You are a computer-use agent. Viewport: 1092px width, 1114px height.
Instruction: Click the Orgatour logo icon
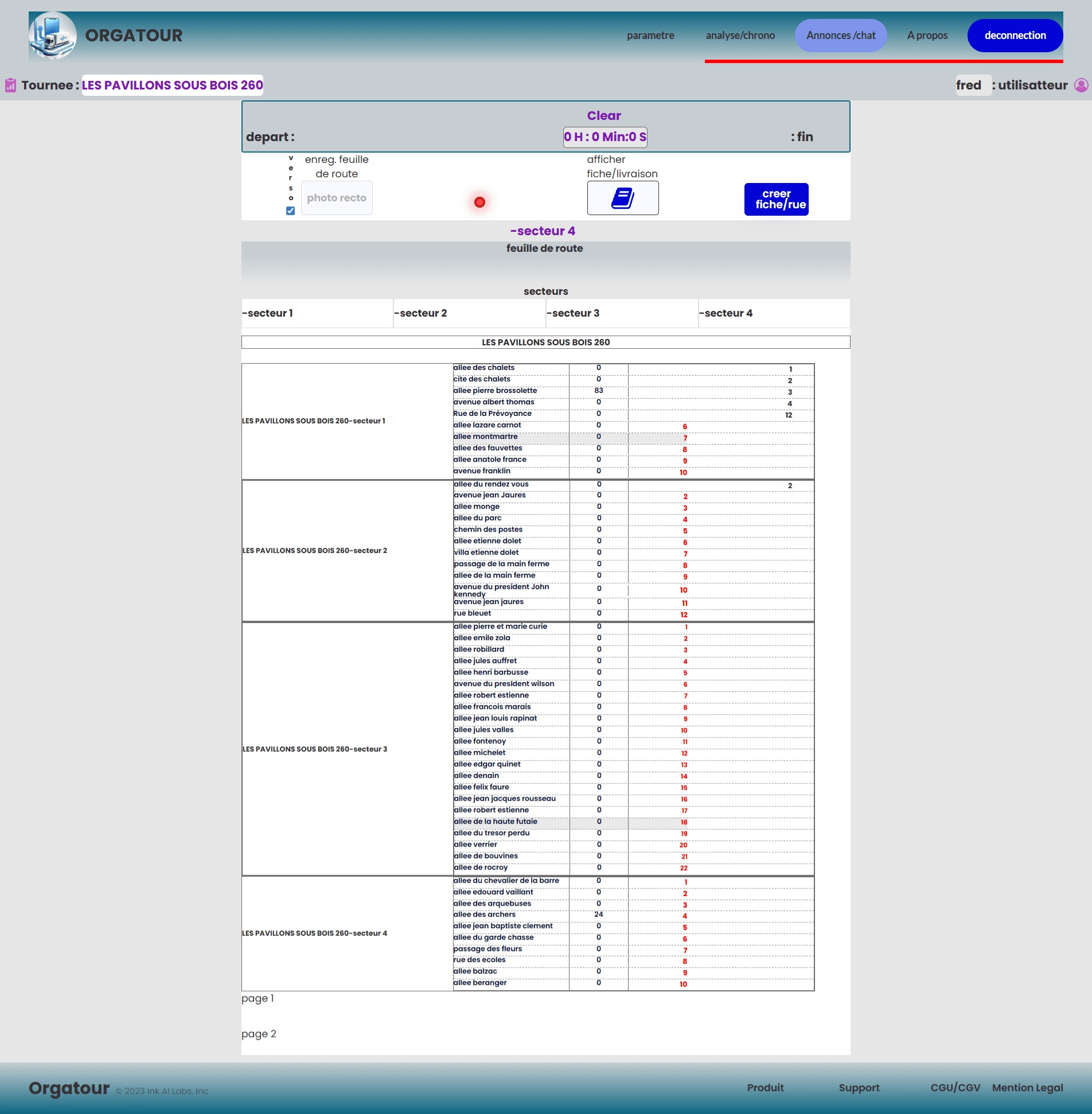(53, 36)
